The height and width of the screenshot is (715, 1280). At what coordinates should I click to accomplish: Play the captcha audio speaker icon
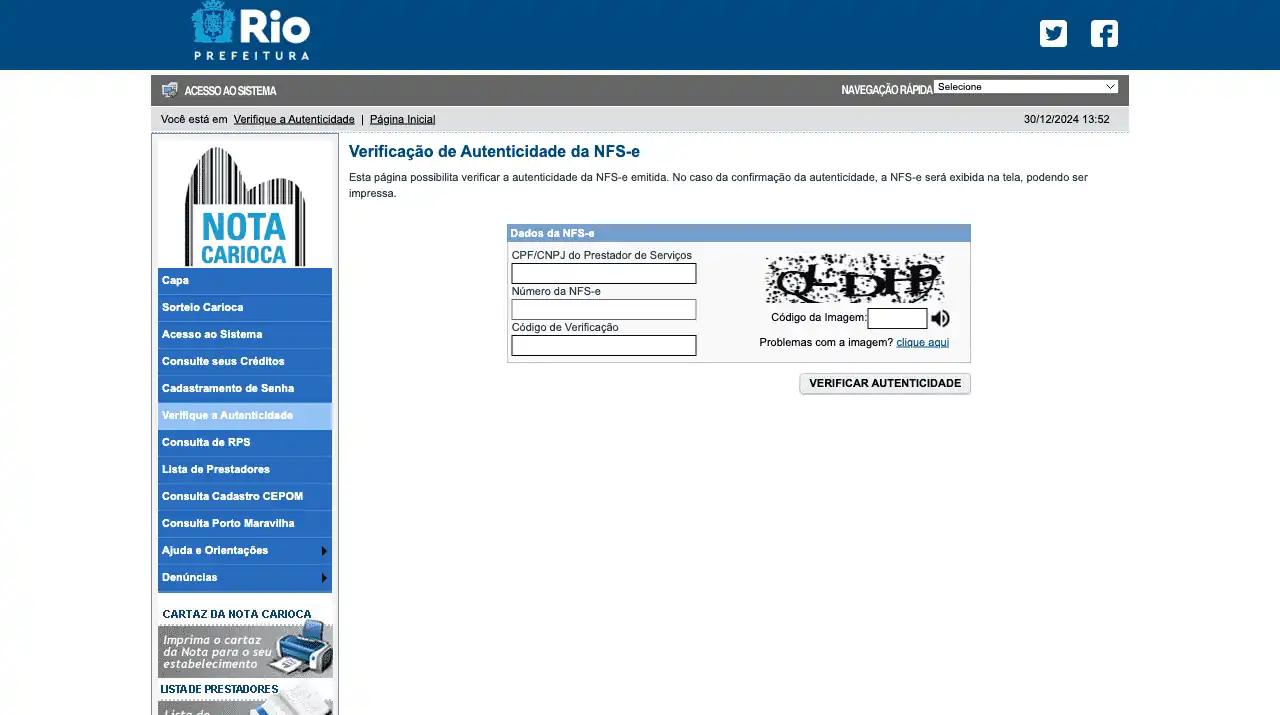pos(940,319)
